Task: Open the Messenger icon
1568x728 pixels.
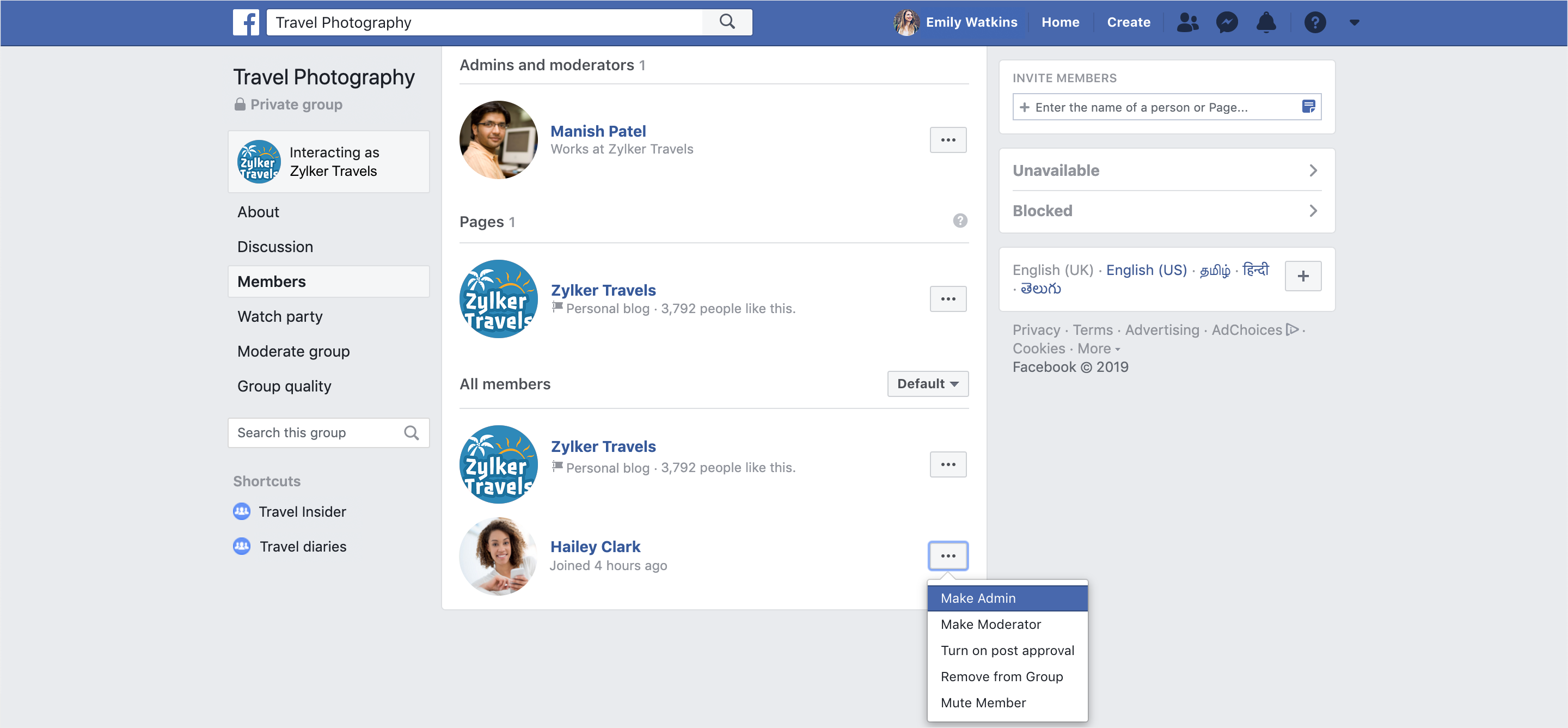Action: pos(1227,22)
